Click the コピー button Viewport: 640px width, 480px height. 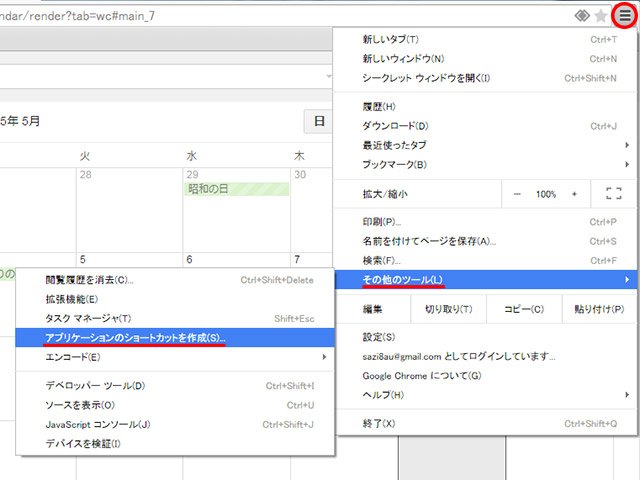[524, 309]
